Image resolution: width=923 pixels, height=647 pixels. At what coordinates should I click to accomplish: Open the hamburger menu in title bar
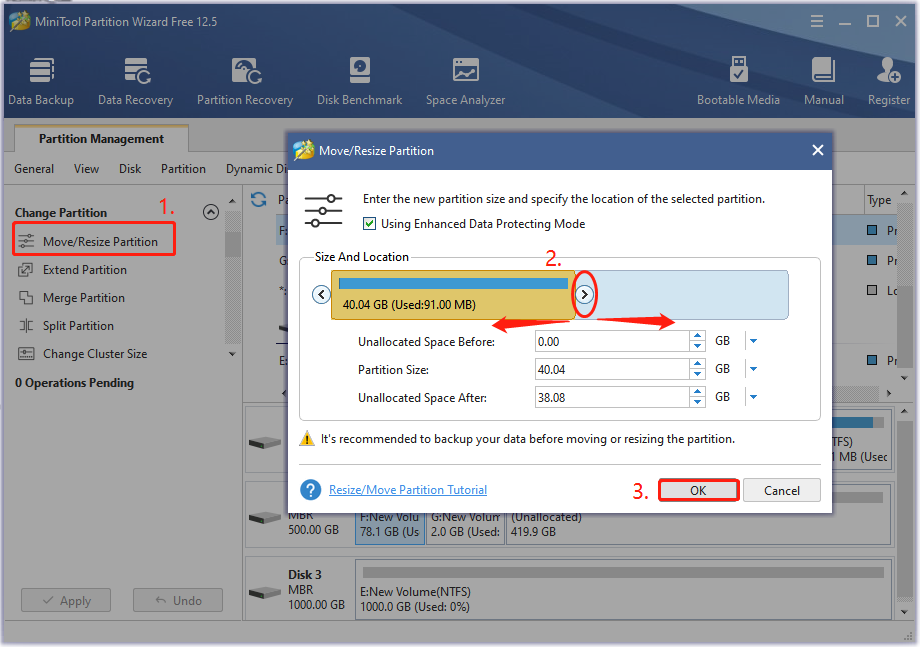(816, 22)
